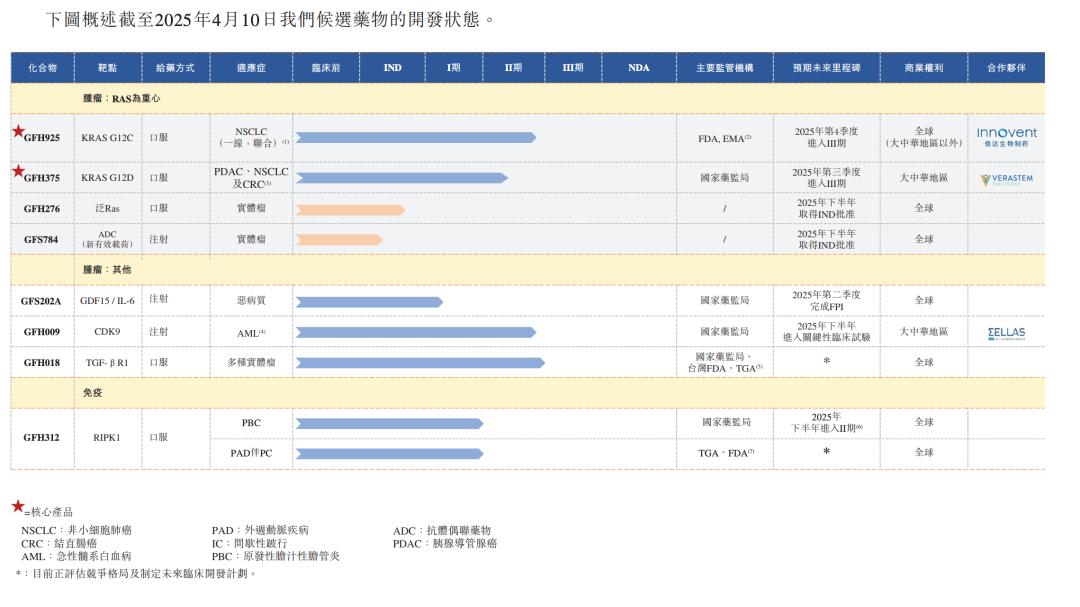Click the 適應症 column header
The width and height of the screenshot is (1080, 607).
(x=251, y=68)
